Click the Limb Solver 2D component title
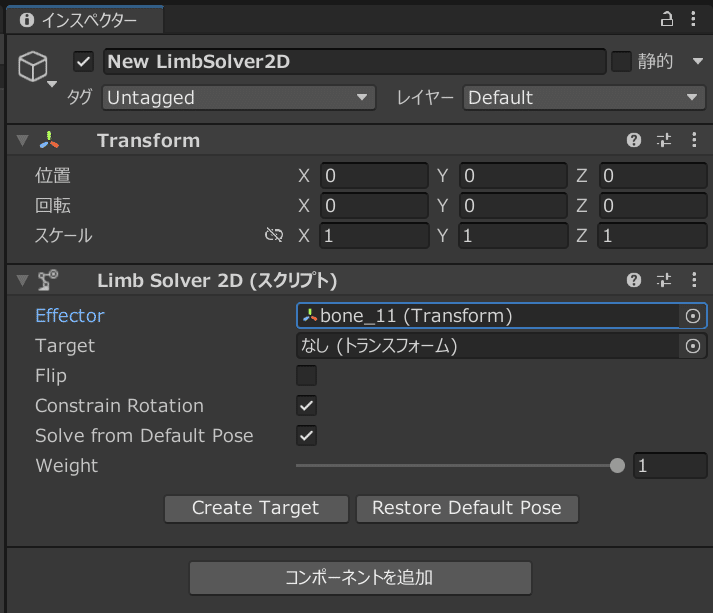This screenshot has width=713, height=613. (217, 281)
